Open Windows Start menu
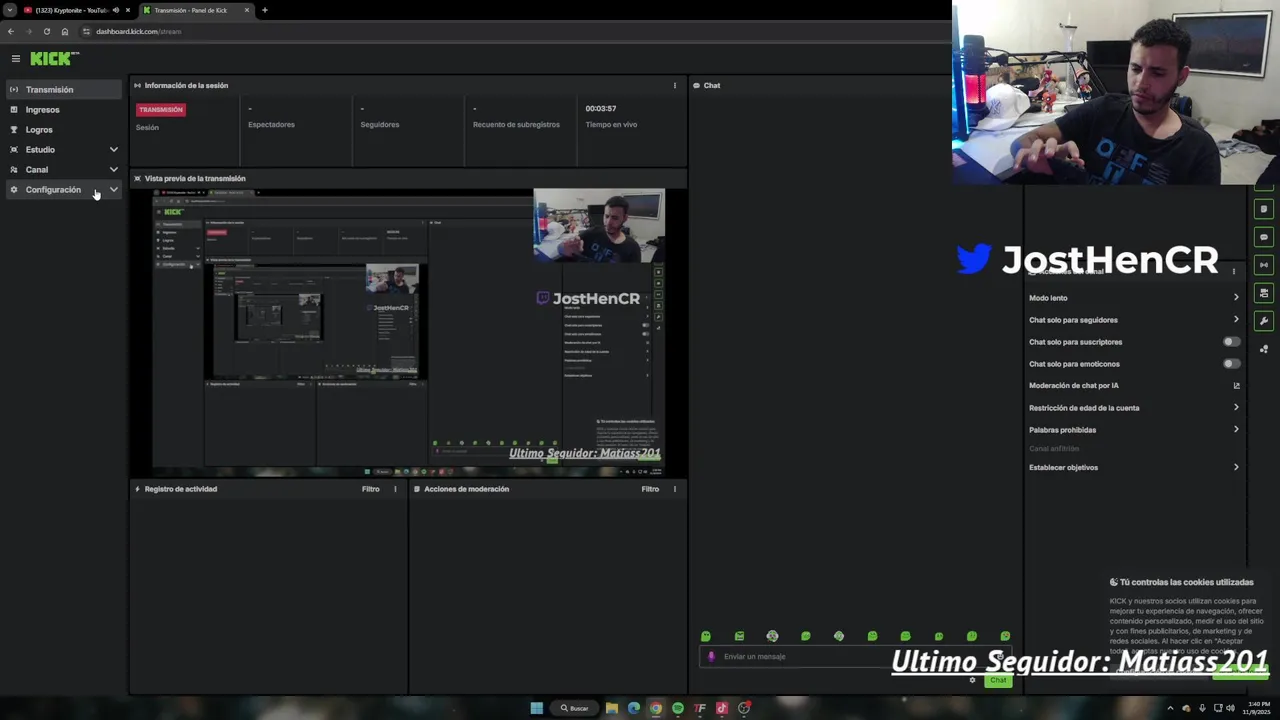Image resolution: width=1280 pixels, height=720 pixels. pyautogui.click(x=537, y=708)
